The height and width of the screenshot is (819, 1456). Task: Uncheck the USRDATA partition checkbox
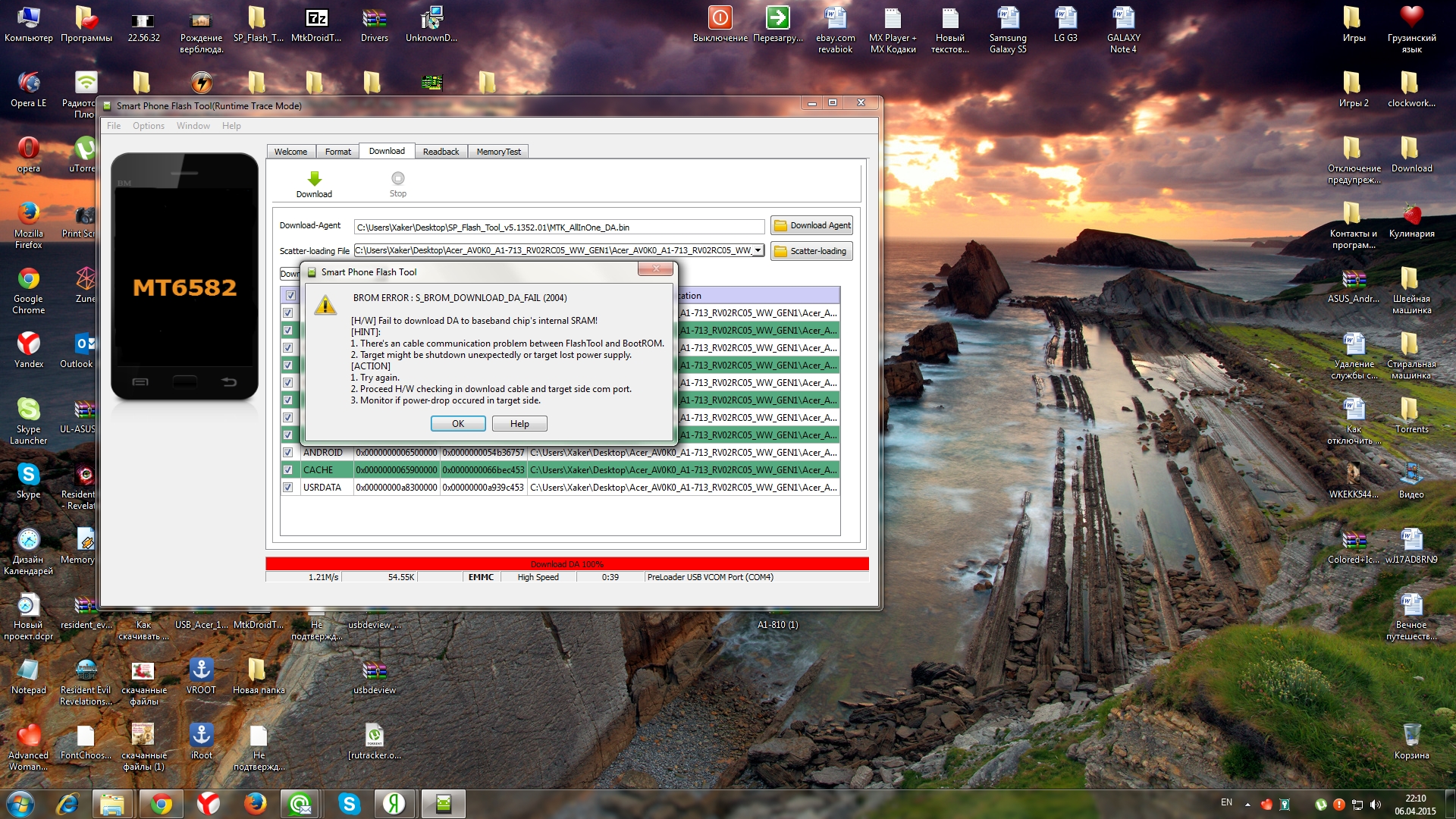click(288, 488)
